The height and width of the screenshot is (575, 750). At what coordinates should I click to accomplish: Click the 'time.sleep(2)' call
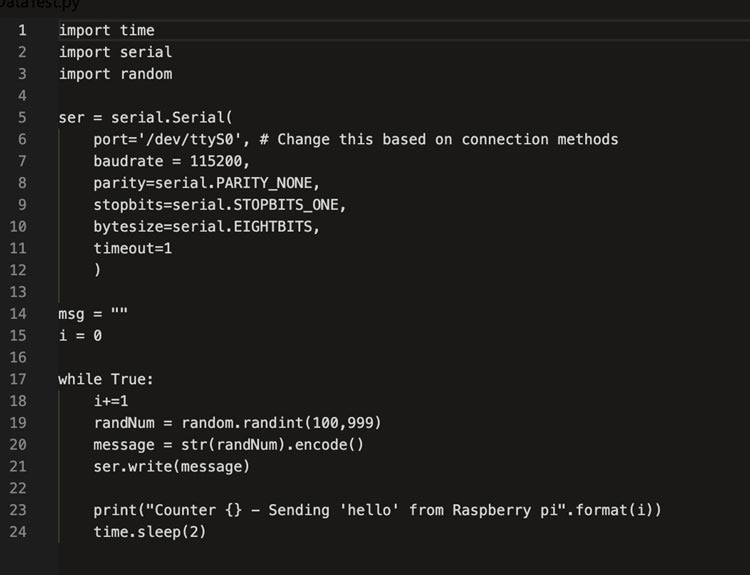pos(150,531)
